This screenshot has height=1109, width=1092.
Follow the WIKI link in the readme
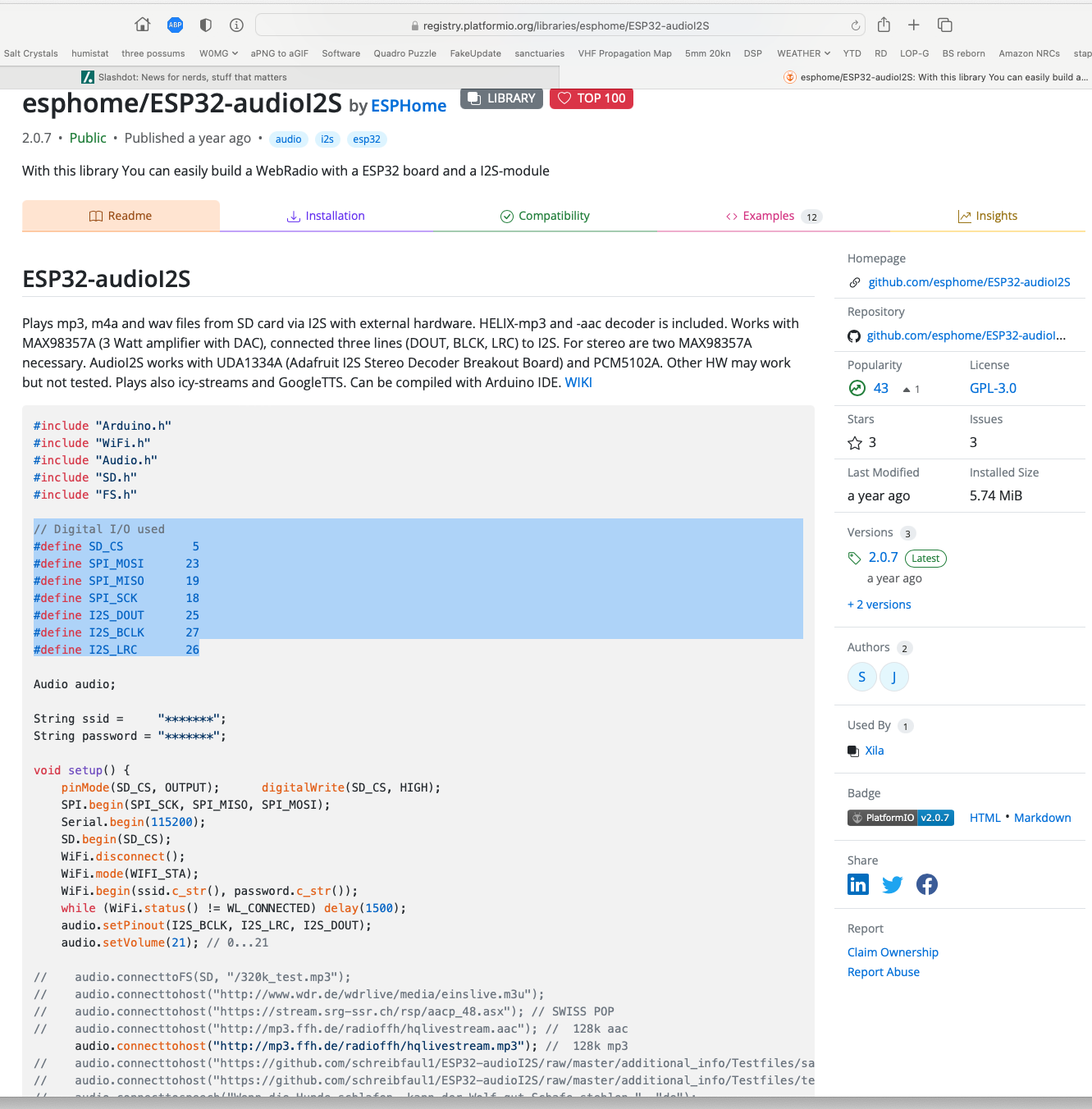[x=578, y=382]
